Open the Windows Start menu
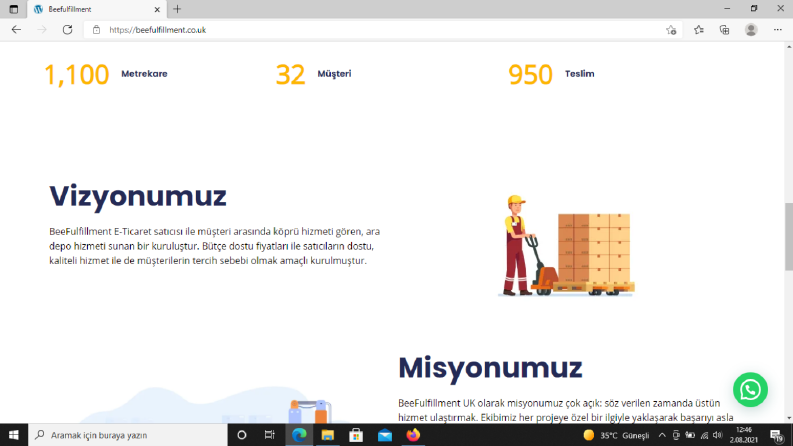 (14, 435)
